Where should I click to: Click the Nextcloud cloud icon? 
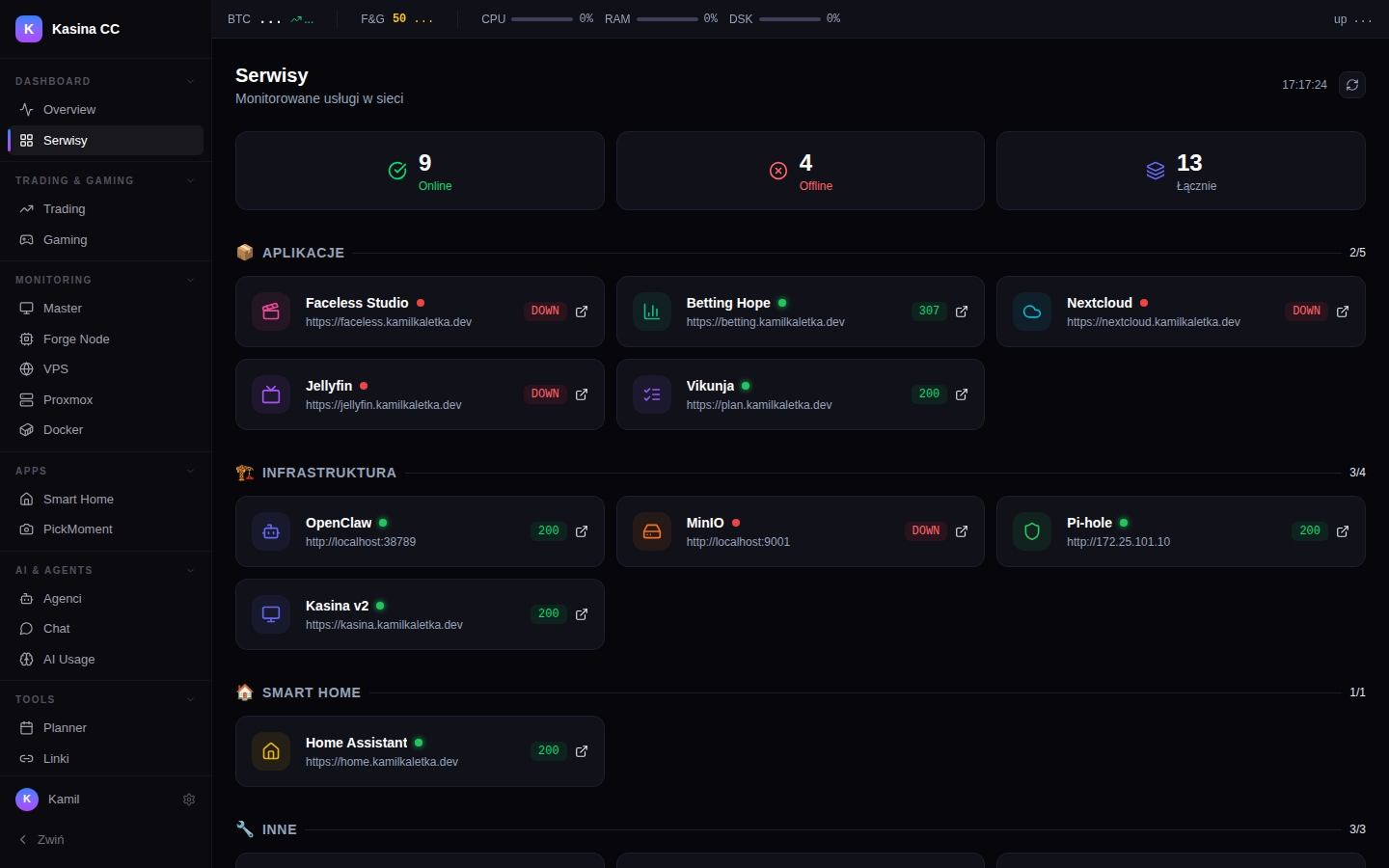coord(1031,312)
